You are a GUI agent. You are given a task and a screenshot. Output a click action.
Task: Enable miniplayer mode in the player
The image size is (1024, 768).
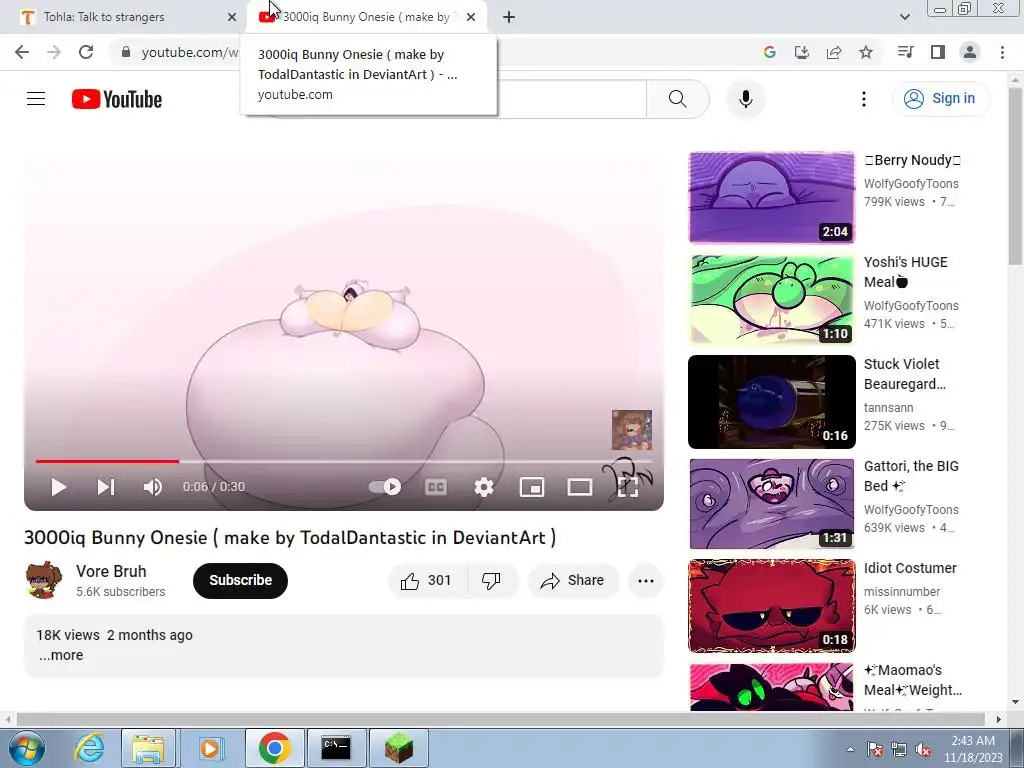(532, 487)
